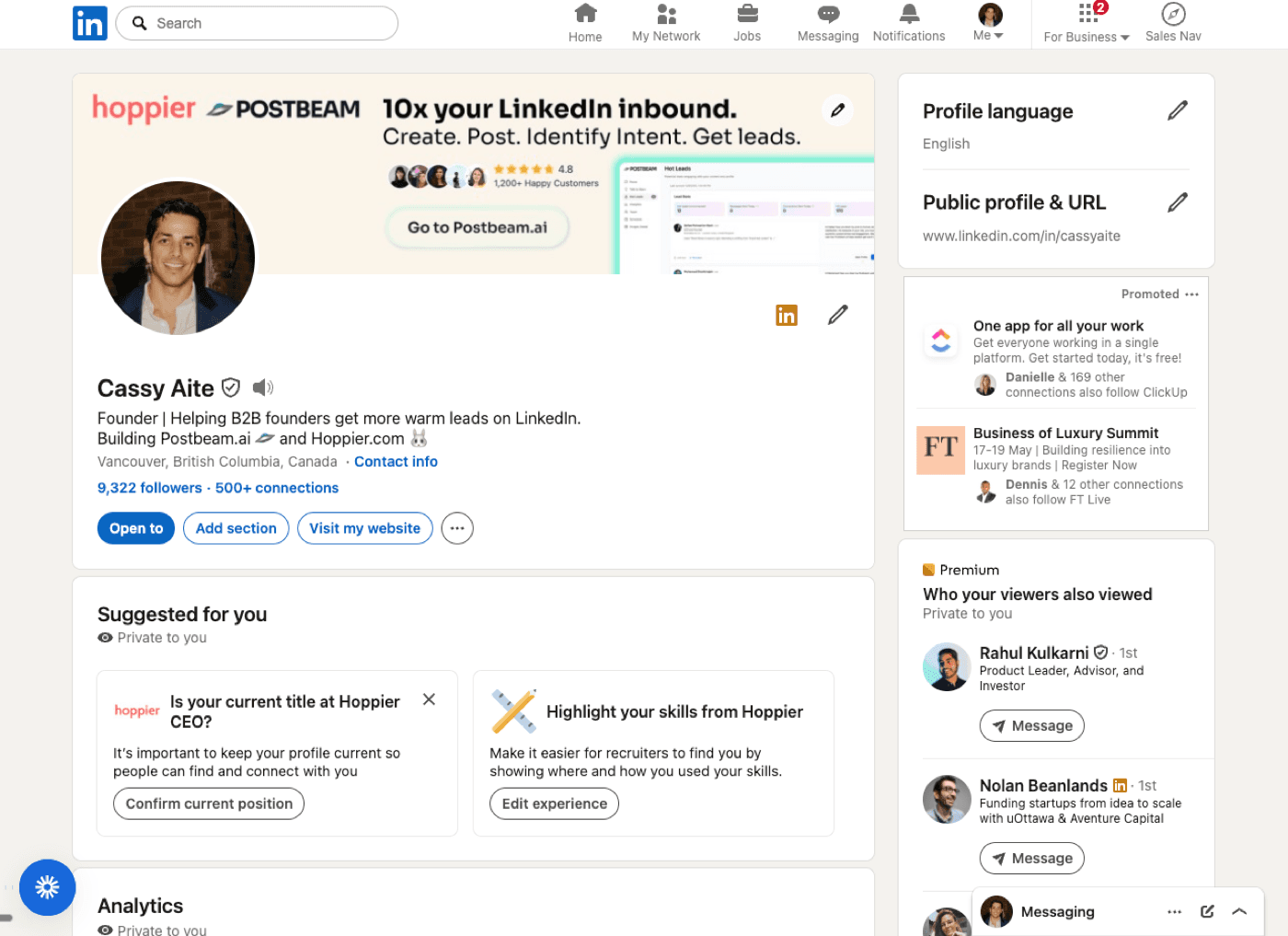Click Add section button

pos(236,528)
